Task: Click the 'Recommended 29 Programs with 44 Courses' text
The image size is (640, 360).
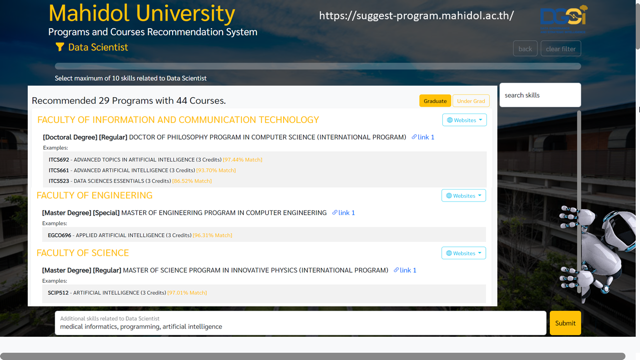Action: click(129, 101)
